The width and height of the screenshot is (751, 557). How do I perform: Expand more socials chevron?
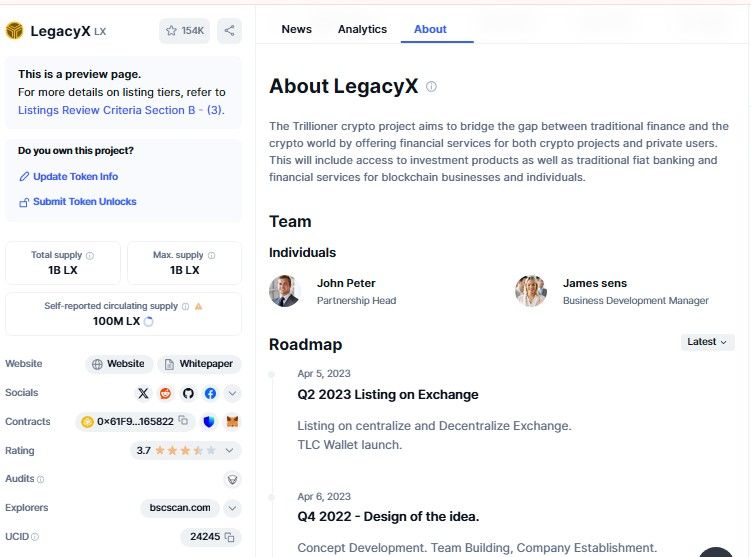tap(232, 394)
